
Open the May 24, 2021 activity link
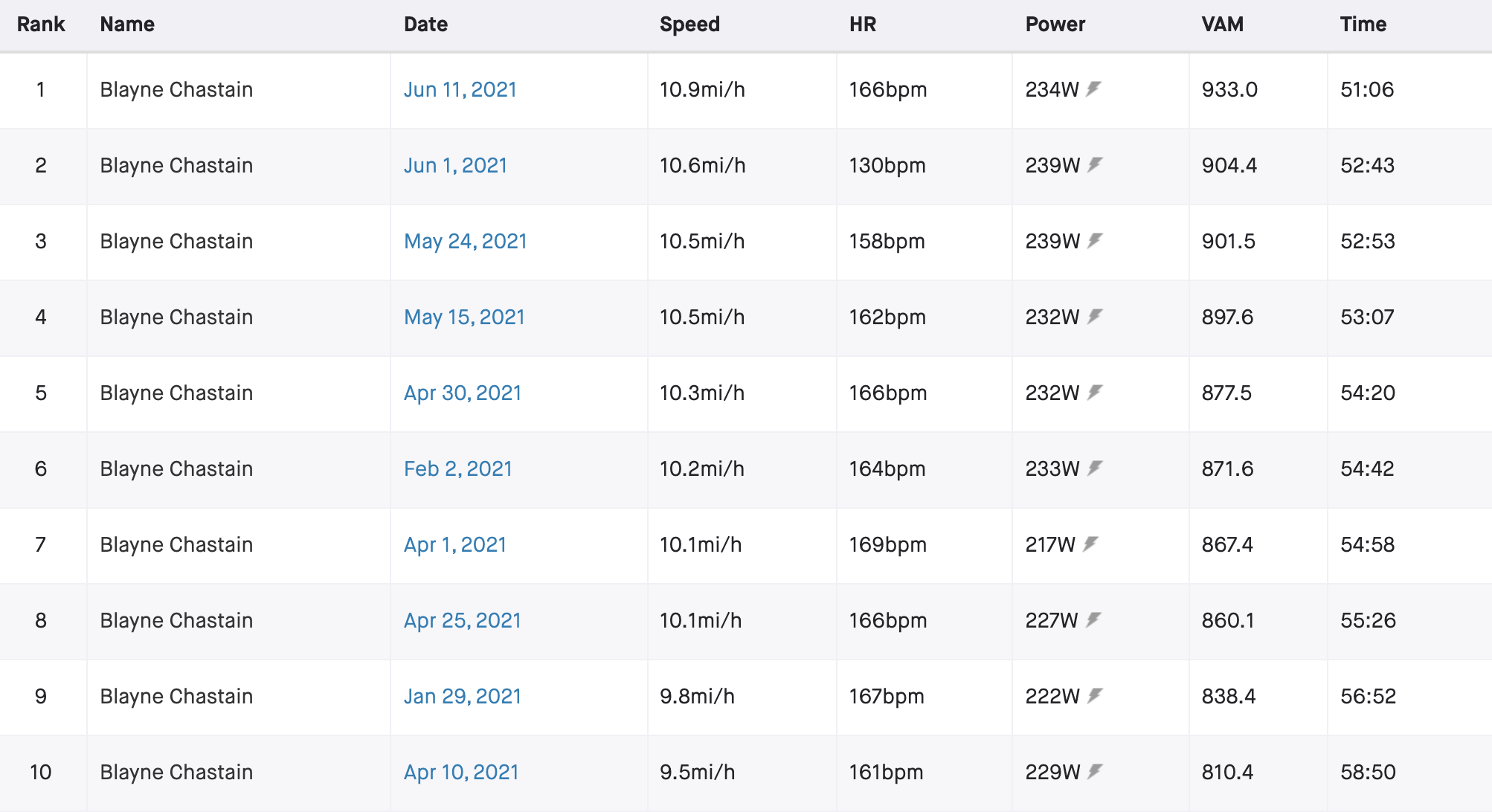(466, 242)
